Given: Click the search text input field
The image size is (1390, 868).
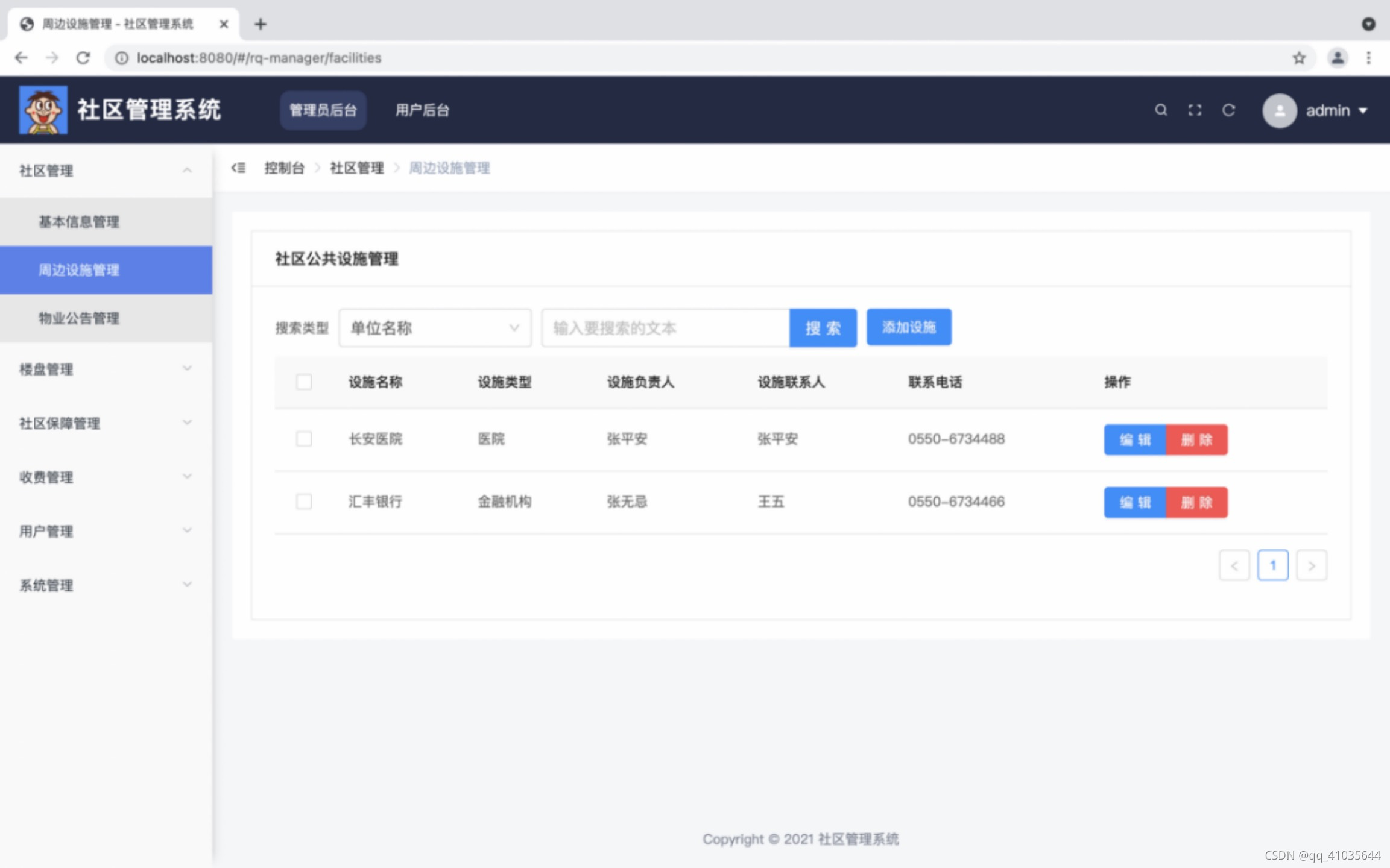Looking at the screenshot, I should pyautogui.click(x=665, y=328).
